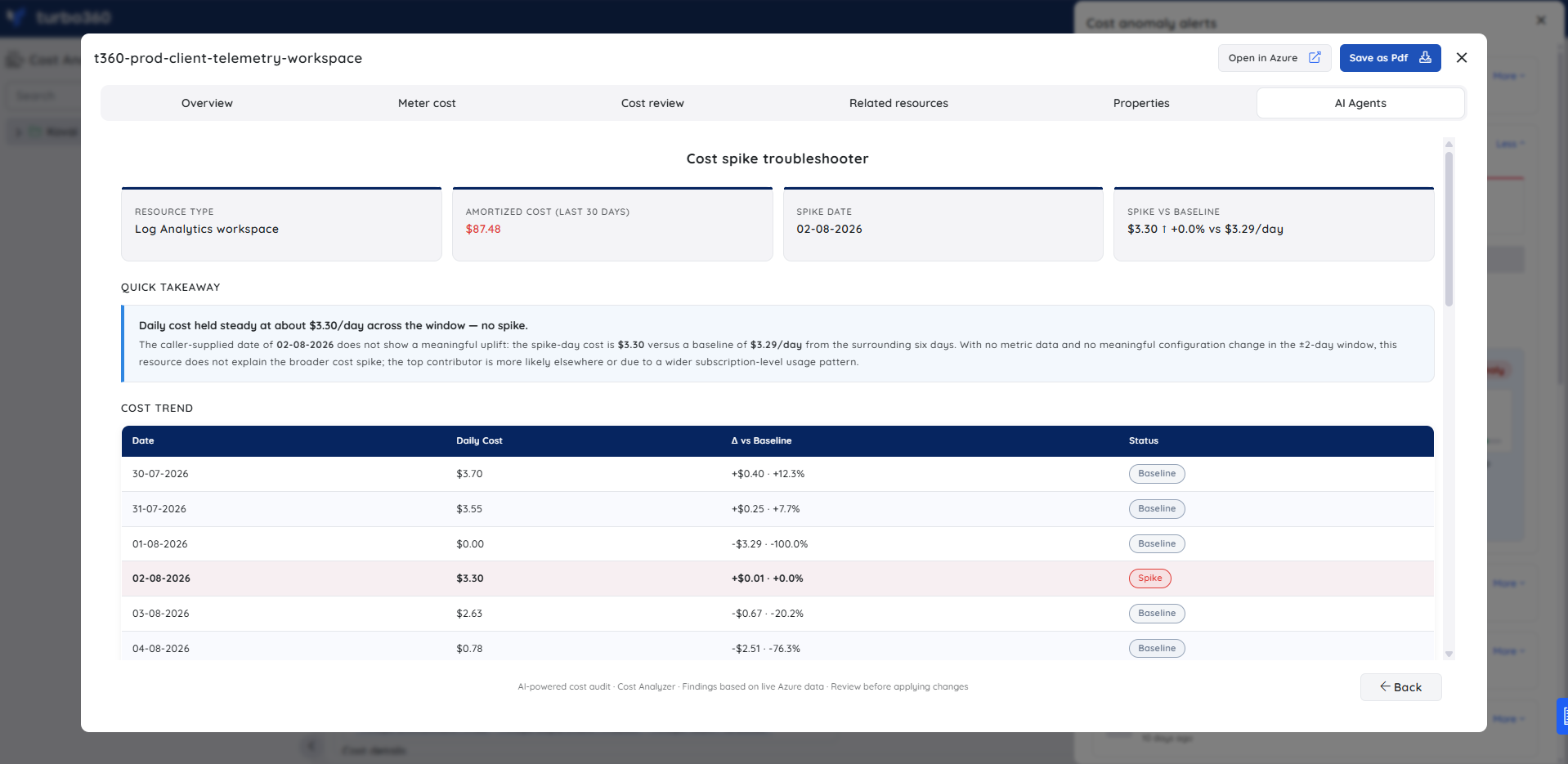The image size is (1568, 764).
Task: Click Save as Pdf button
Action: pyautogui.click(x=1390, y=58)
